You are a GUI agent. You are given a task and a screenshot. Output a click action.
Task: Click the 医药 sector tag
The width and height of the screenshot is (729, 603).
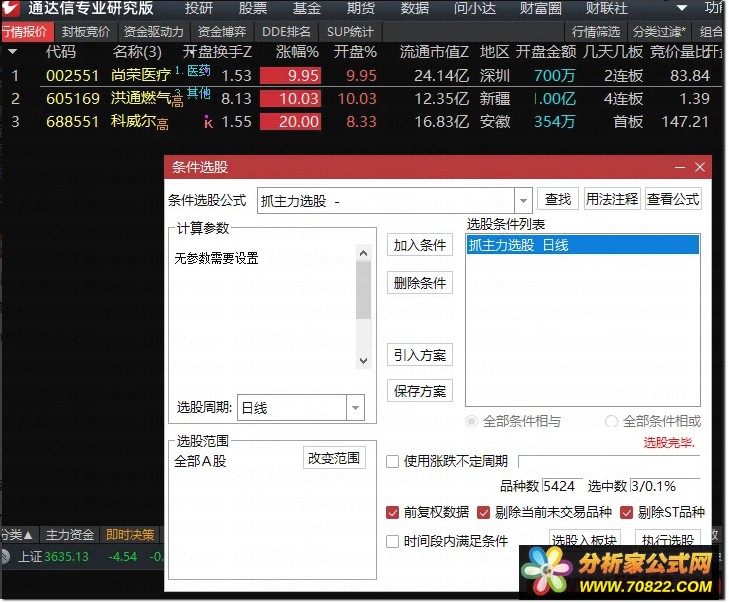point(199,70)
